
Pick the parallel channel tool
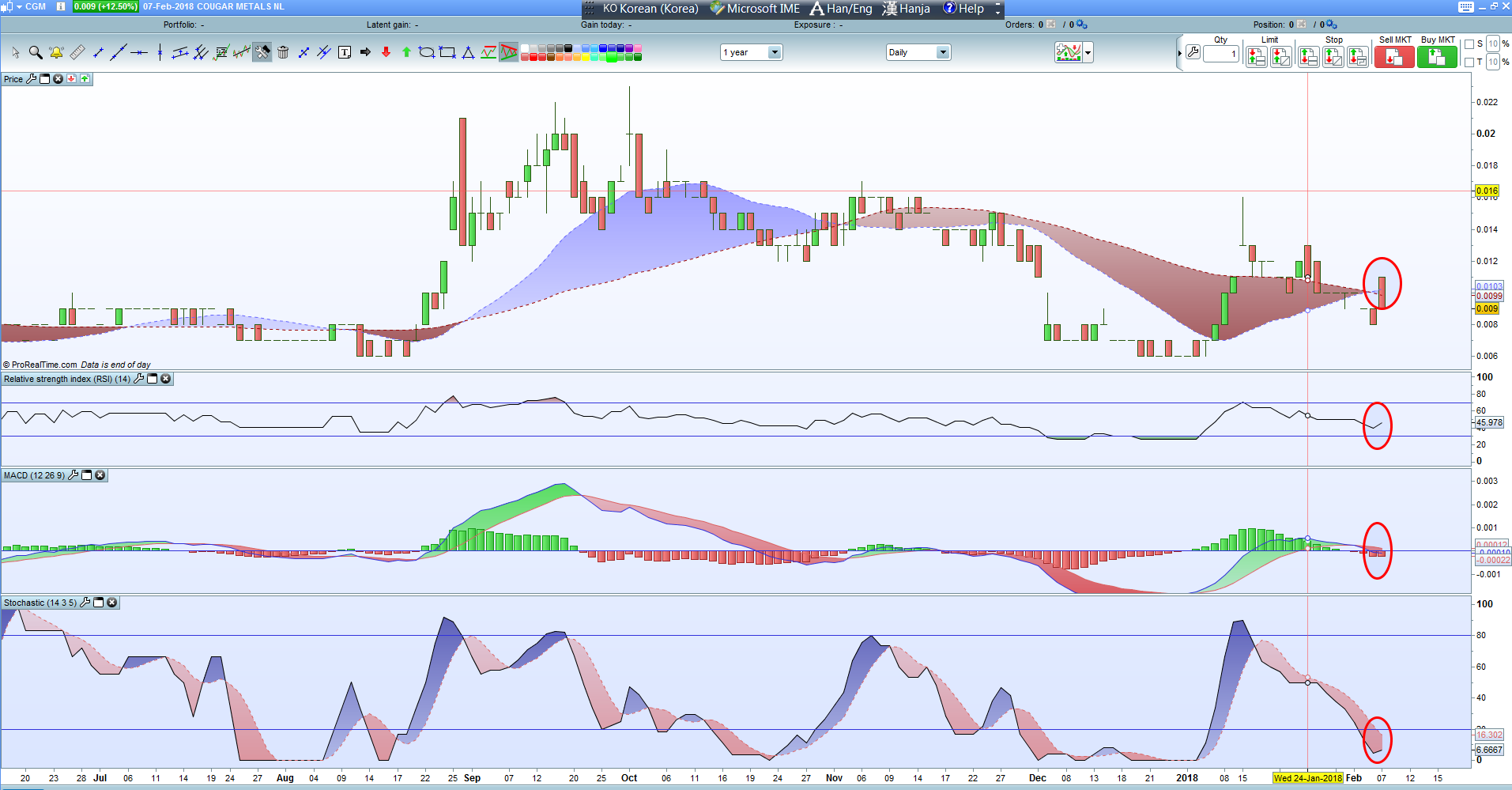pyautogui.click(x=180, y=52)
